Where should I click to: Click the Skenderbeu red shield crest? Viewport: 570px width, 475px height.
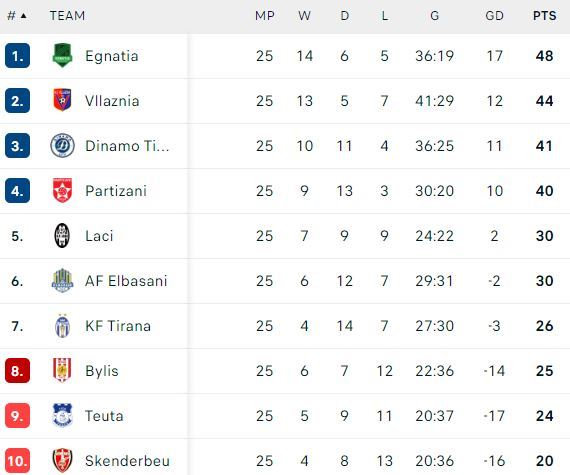tap(62, 460)
